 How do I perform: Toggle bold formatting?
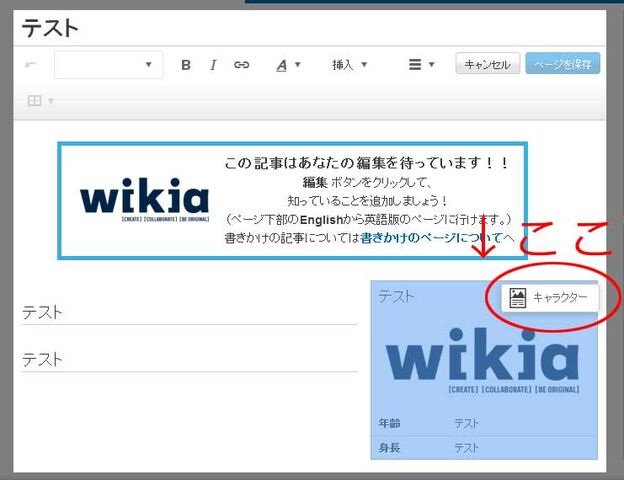pyautogui.click(x=185, y=64)
